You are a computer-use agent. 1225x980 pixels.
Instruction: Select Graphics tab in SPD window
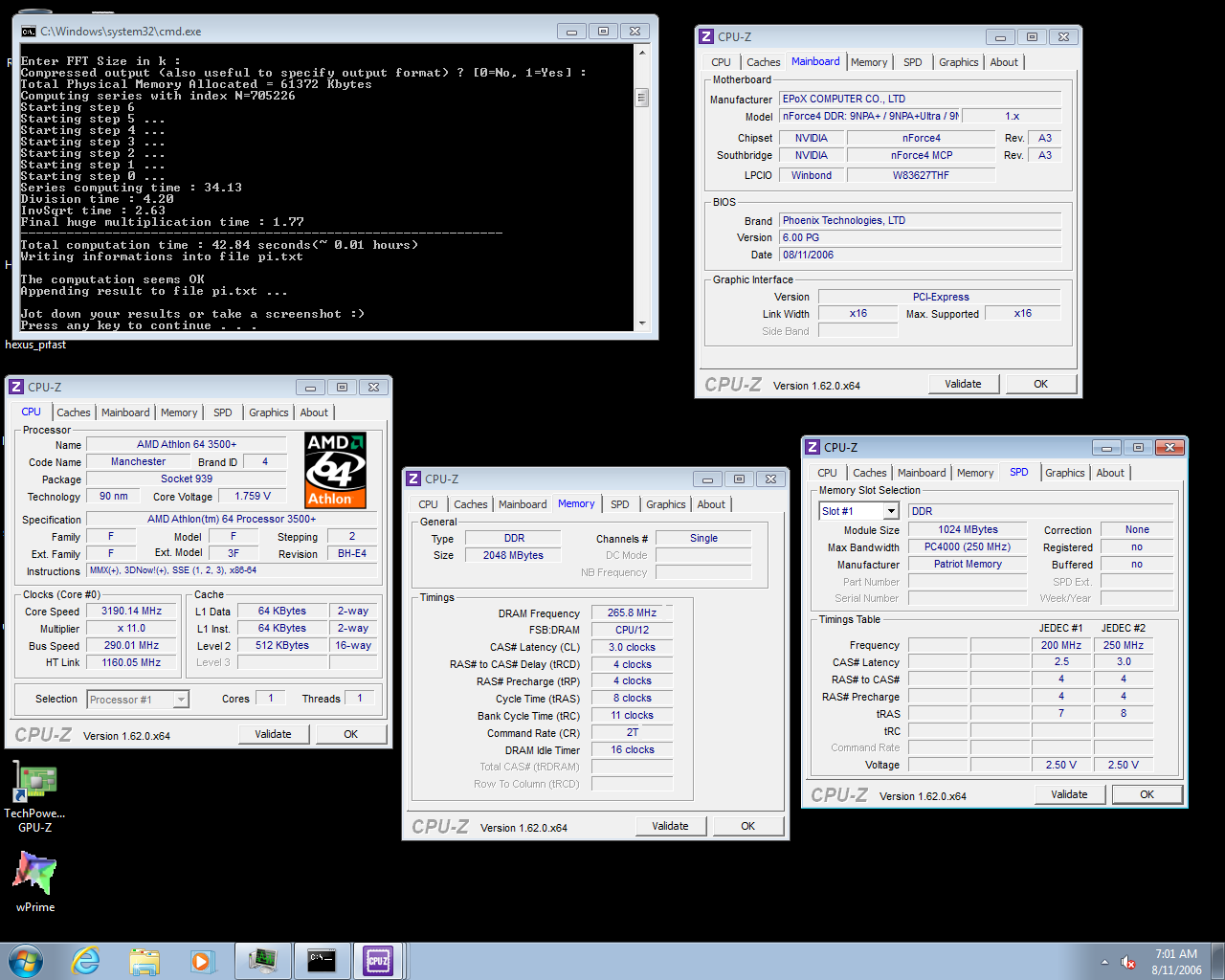(1065, 473)
